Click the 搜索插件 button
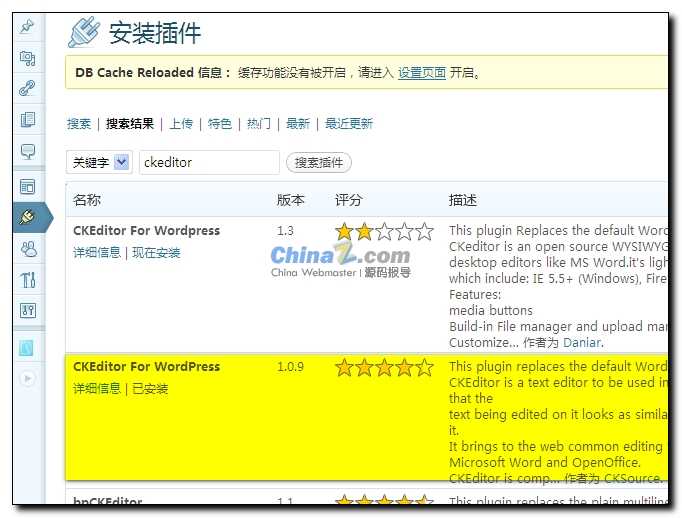 point(319,163)
